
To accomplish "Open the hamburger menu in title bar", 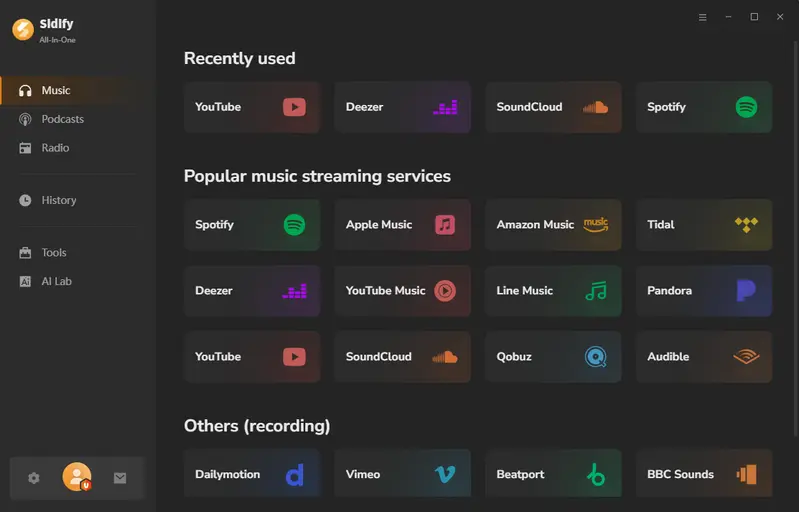I will [702, 17].
